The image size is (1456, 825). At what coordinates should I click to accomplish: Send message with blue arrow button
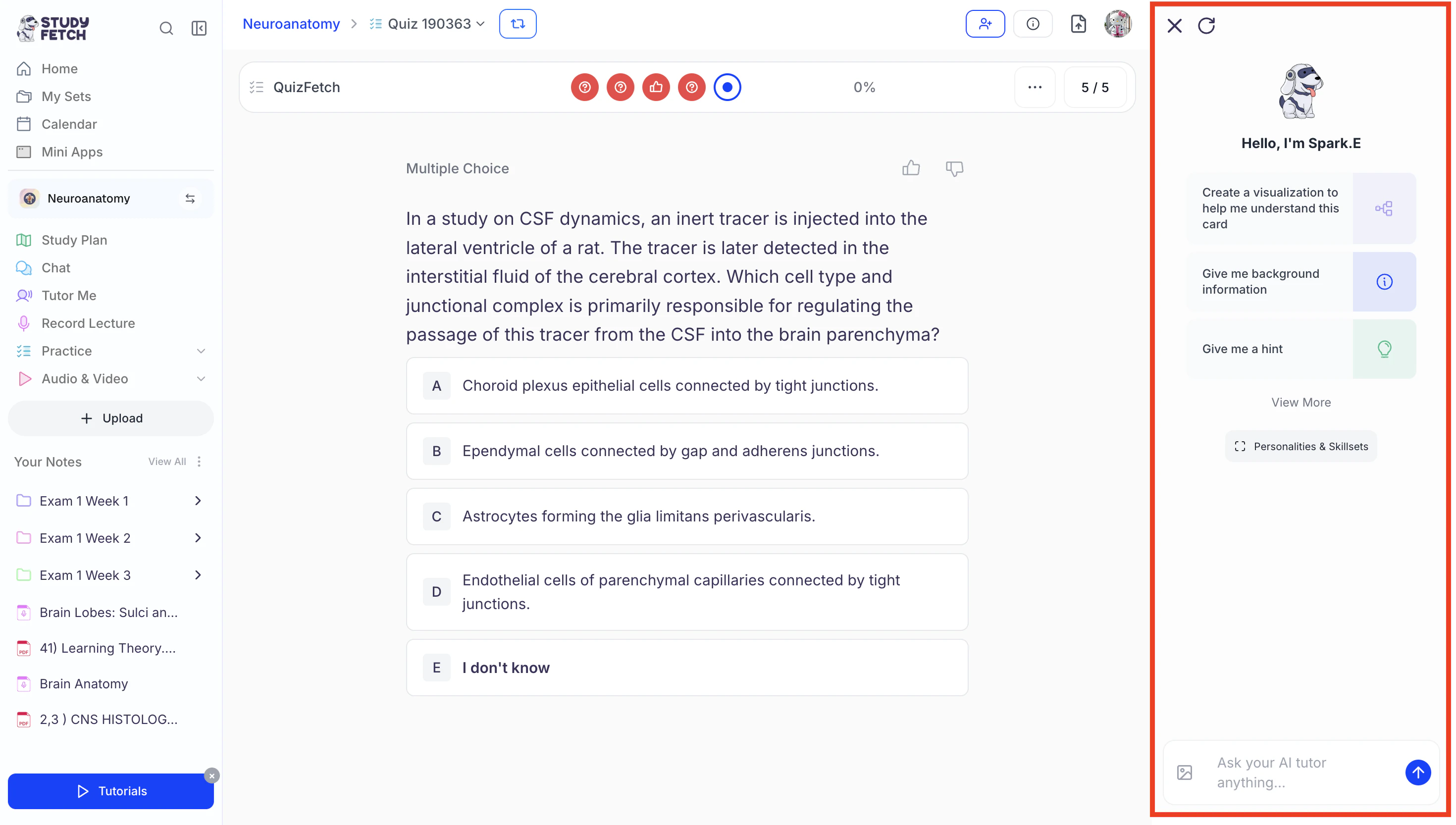(1417, 773)
